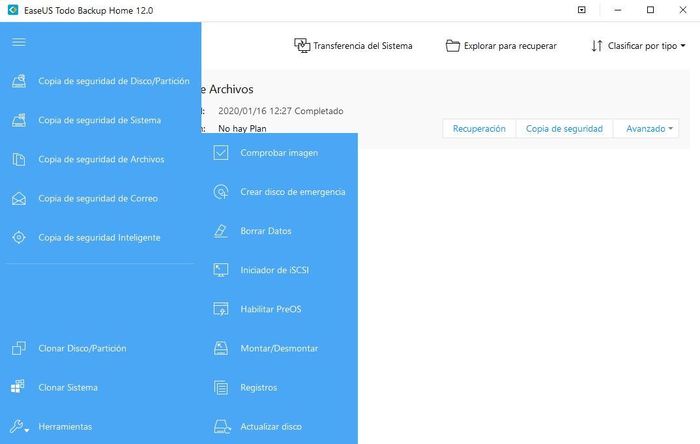Choose Habilitar PreOS
The height and width of the screenshot is (444, 700).
pyautogui.click(x=271, y=309)
